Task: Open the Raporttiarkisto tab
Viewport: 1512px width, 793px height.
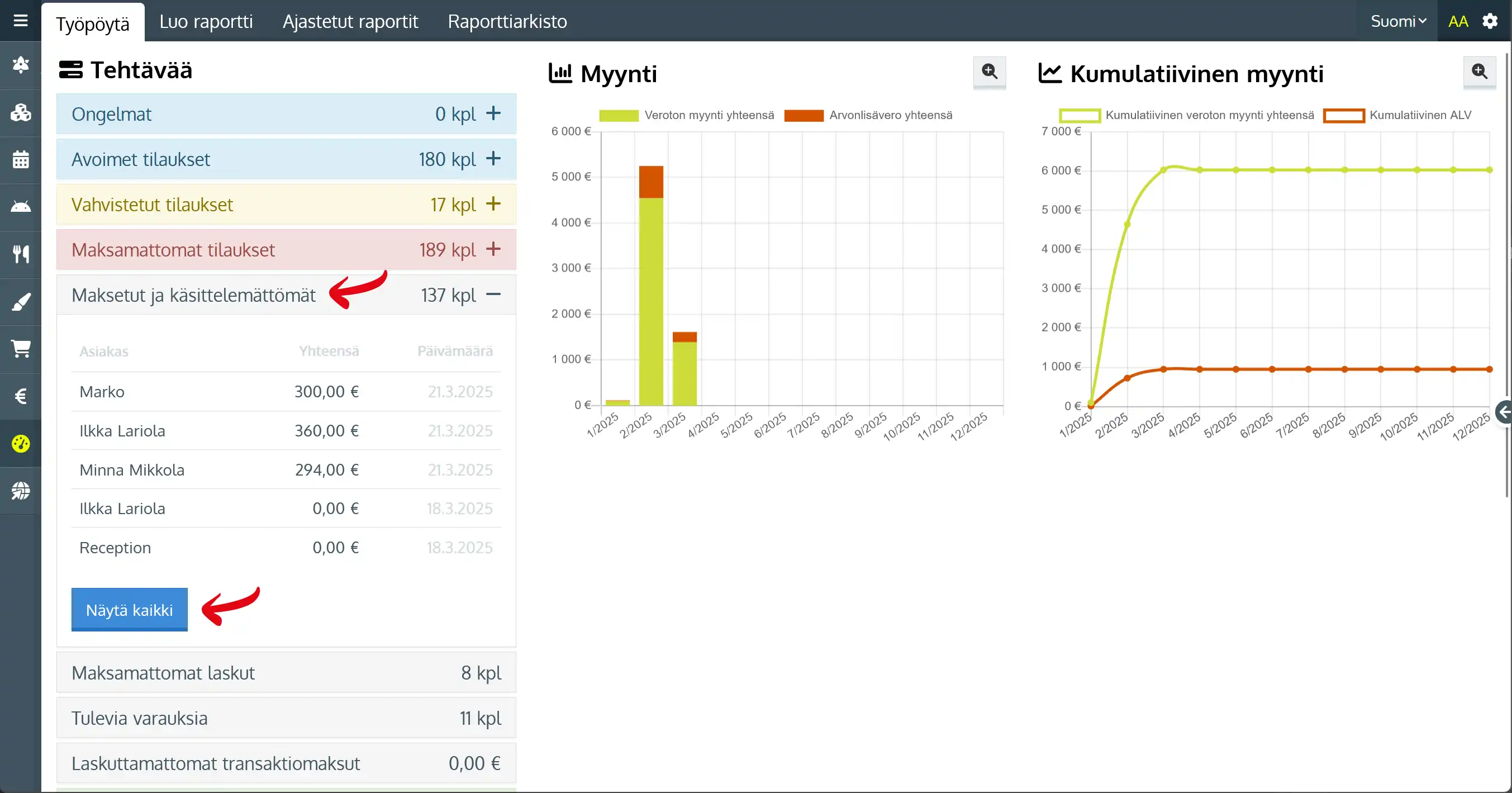Action: pyautogui.click(x=507, y=22)
